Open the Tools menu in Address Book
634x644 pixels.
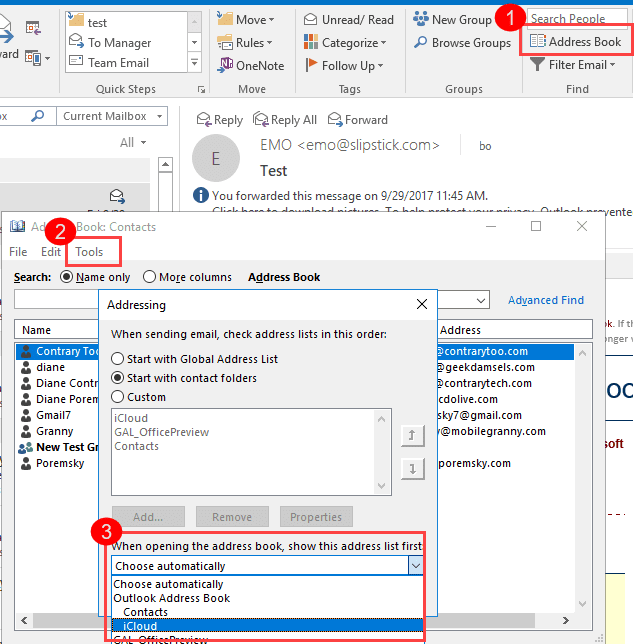tap(89, 252)
